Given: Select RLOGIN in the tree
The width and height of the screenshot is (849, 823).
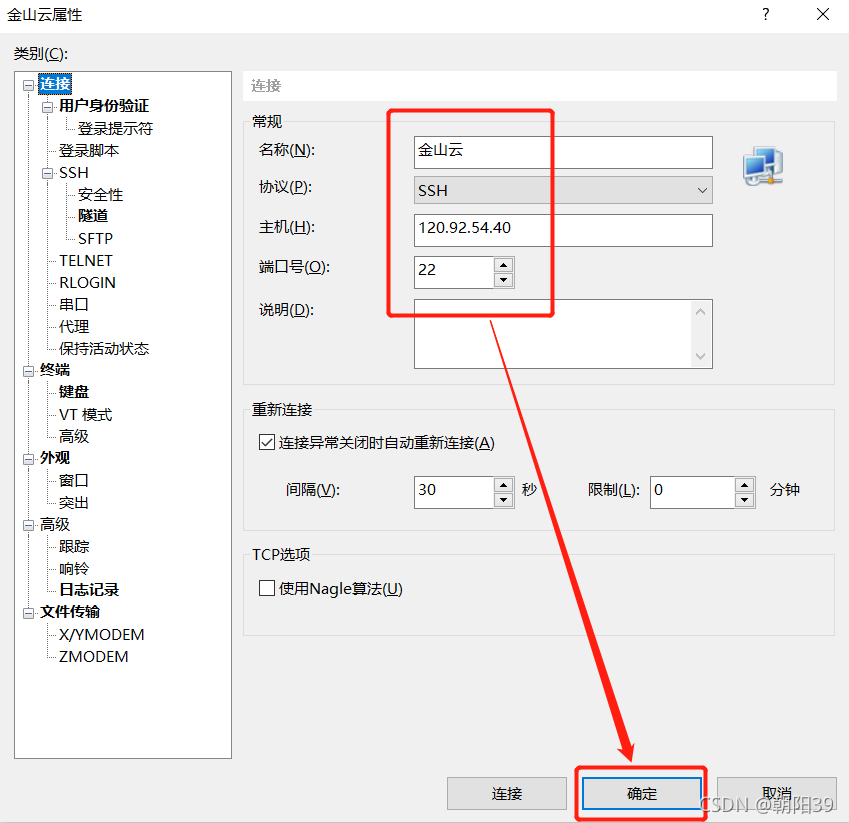Looking at the screenshot, I should (x=87, y=283).
